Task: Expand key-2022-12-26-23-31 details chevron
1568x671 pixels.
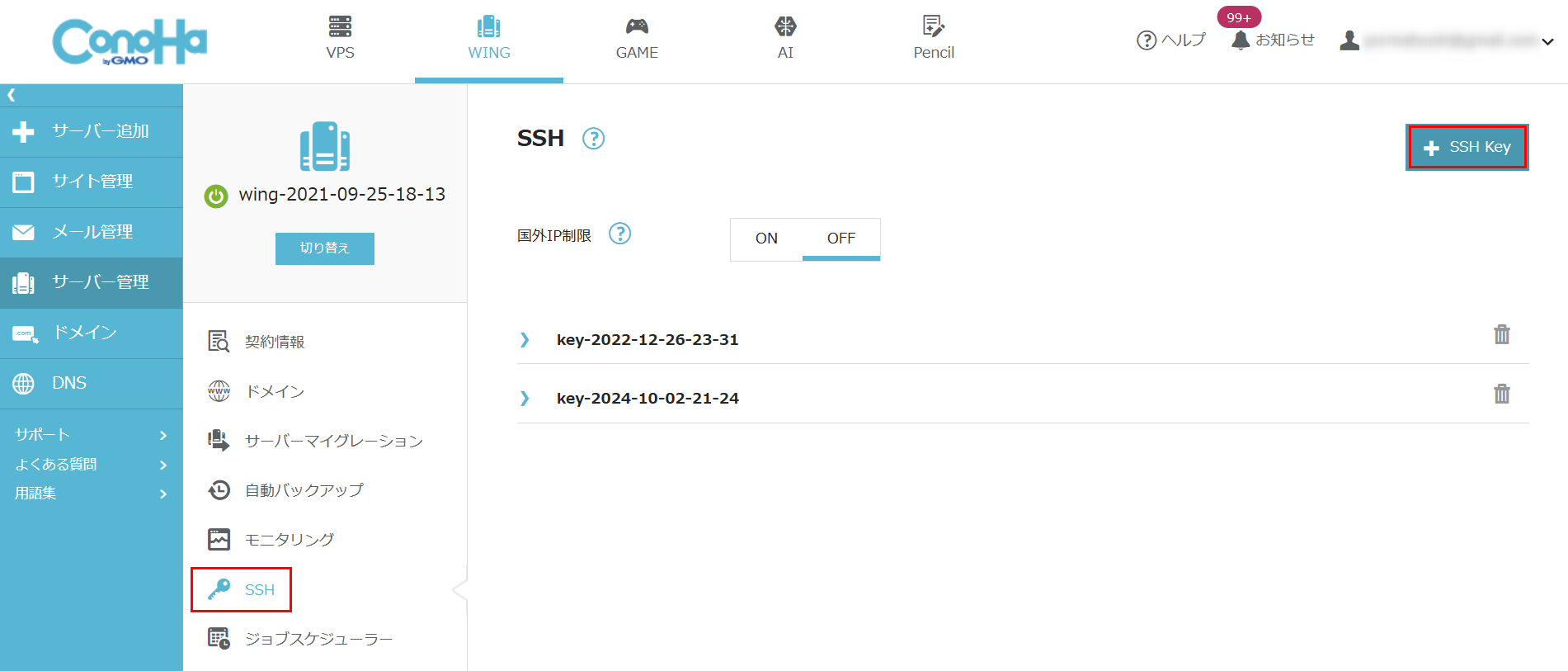Action: pyautogui.click(x=525, y=340)
